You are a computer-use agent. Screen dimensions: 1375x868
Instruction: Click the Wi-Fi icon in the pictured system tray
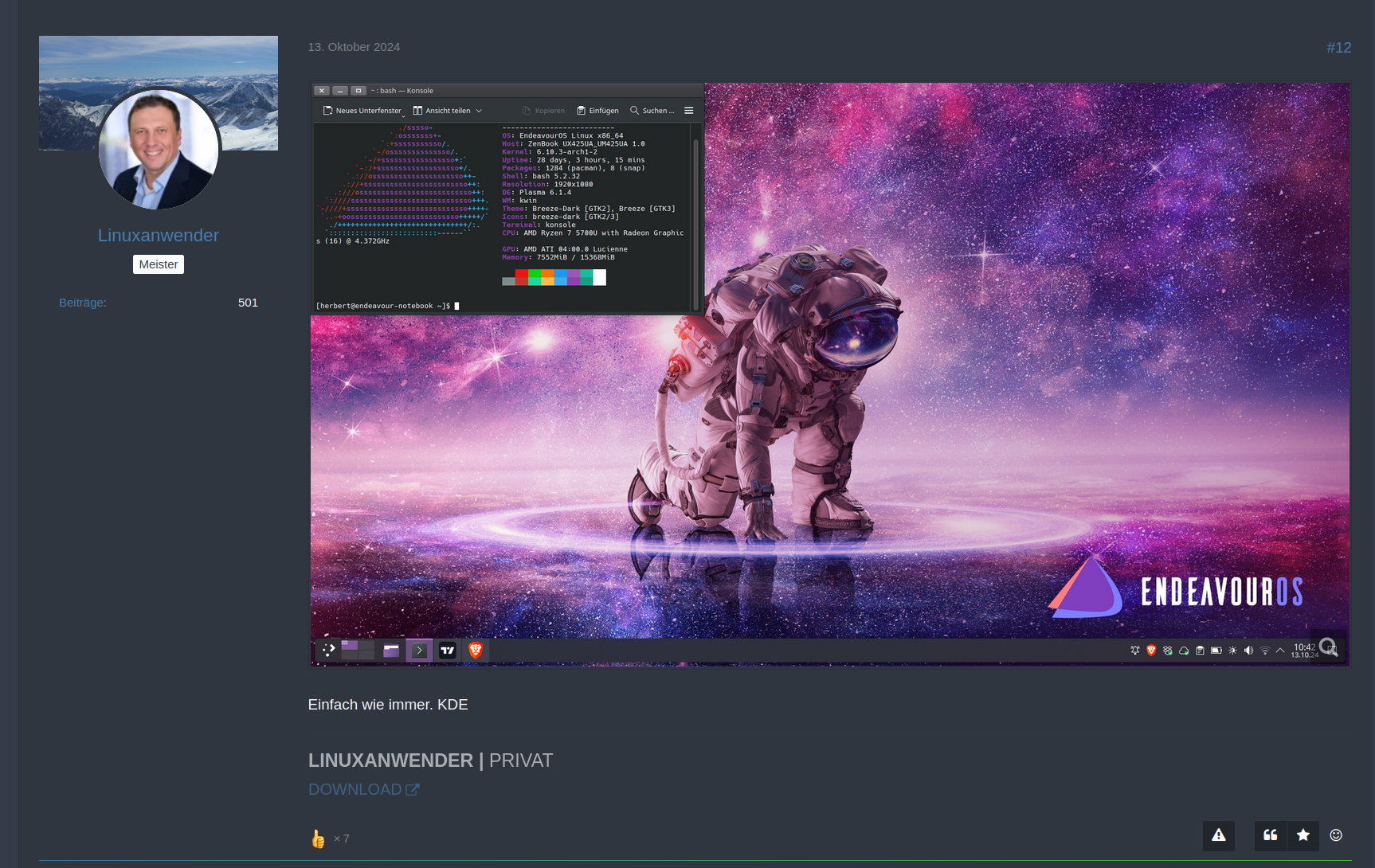pos(1265,651)
